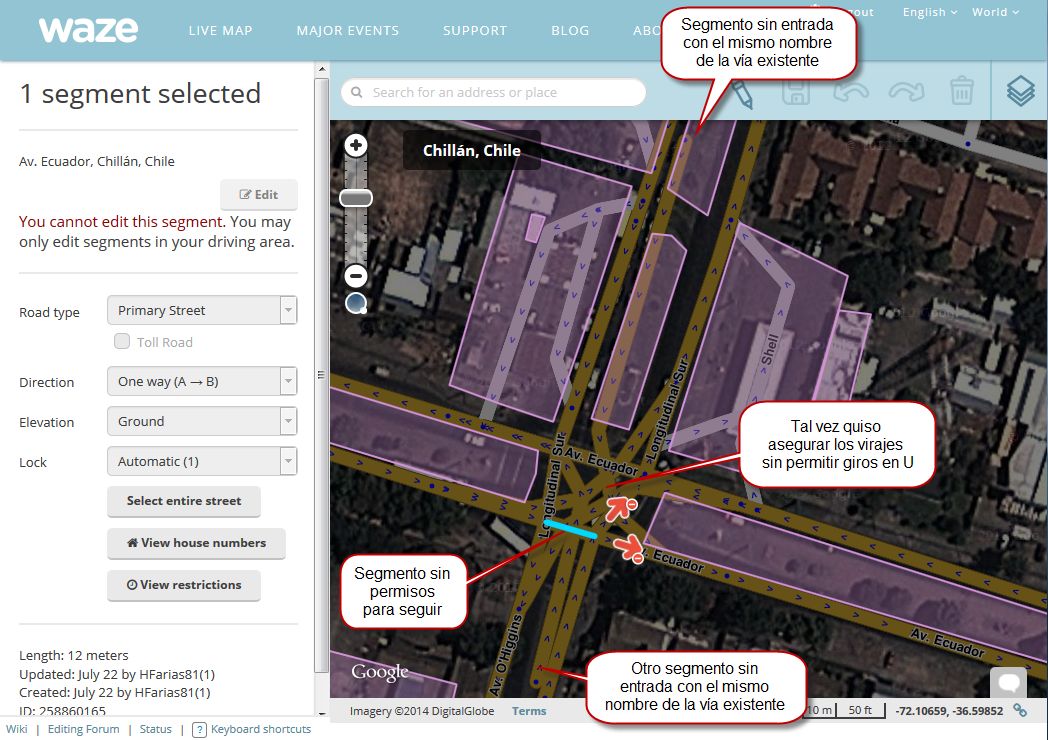Click the lower red turn restriction arrow
Viewport: 1048px width, 740px height.
[630, 548]
